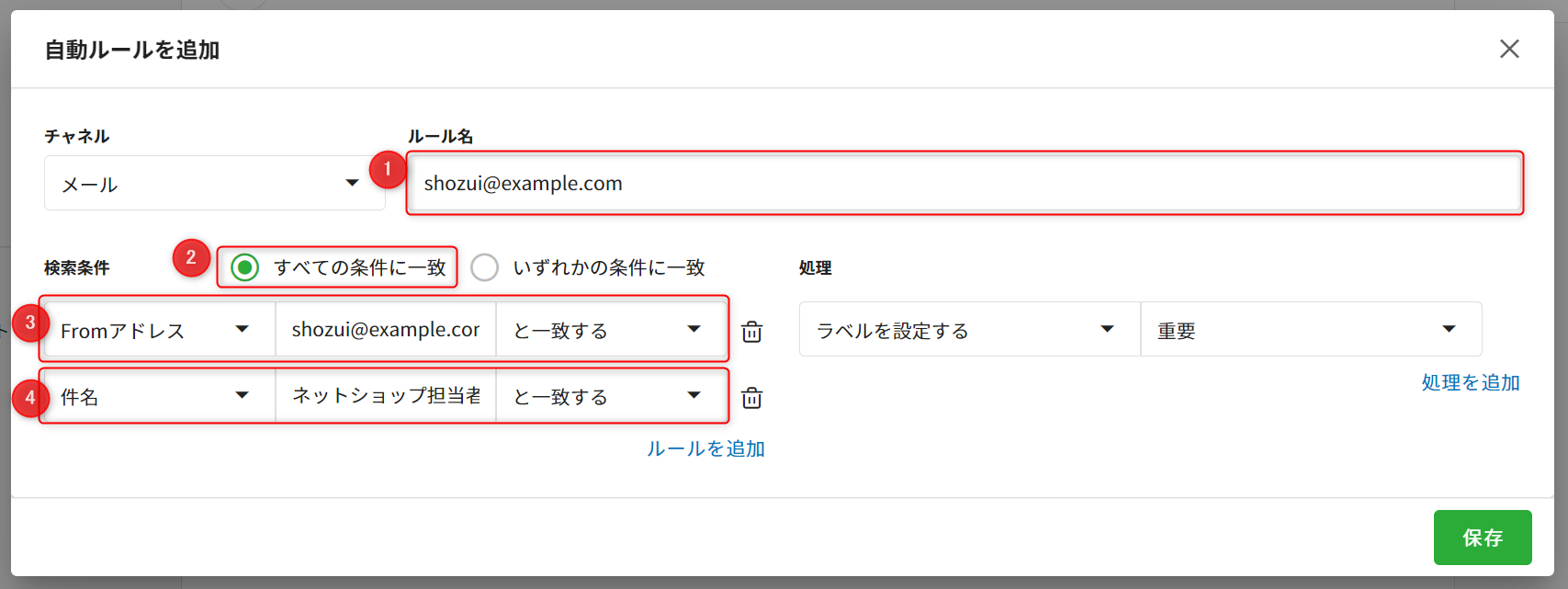The width and height of the screenshot is (1568, 589).
Task: Click the red number 4 badge
Action: (30, 398)
